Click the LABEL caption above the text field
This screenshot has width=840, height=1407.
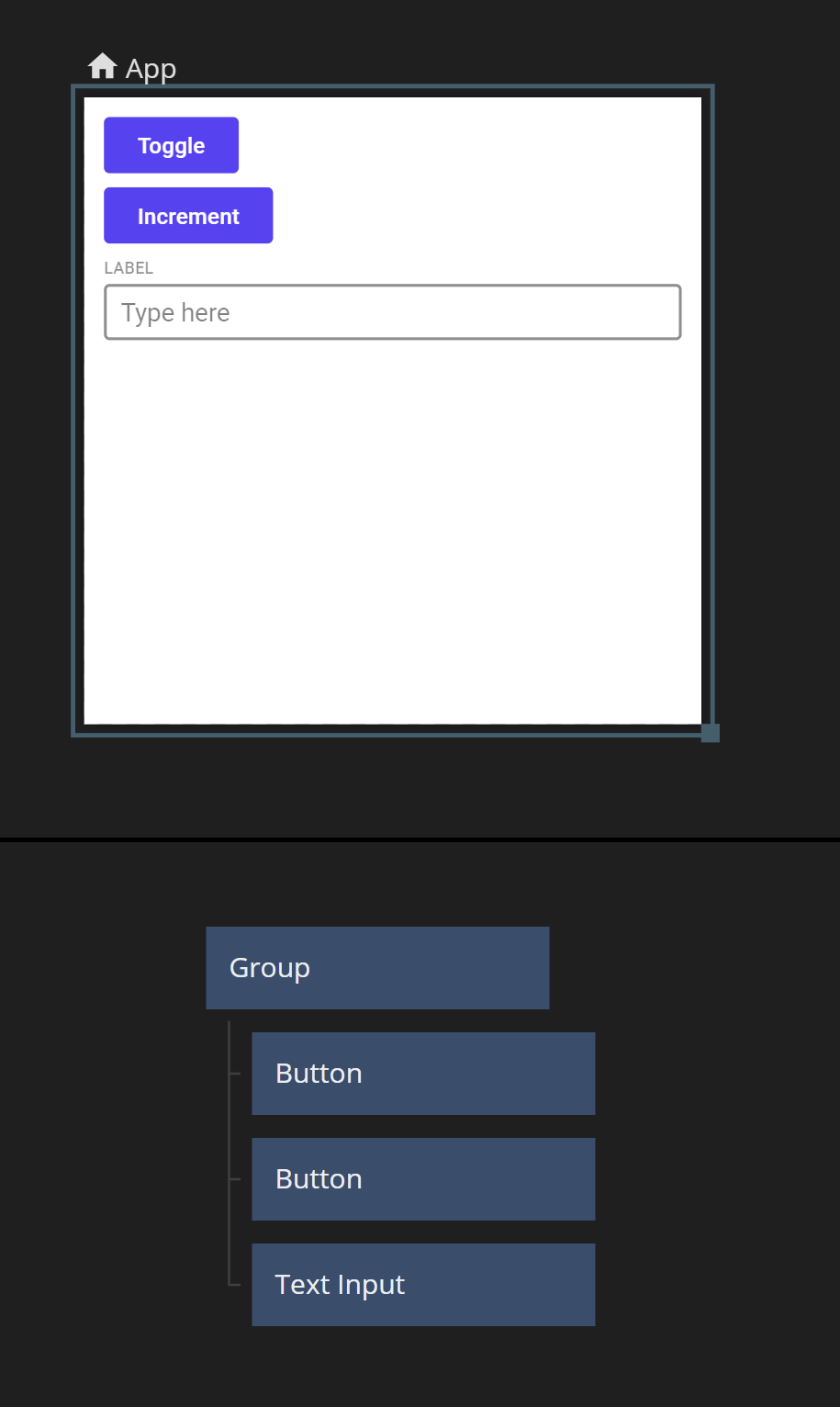pyautogui.click(x=129, y=268)
